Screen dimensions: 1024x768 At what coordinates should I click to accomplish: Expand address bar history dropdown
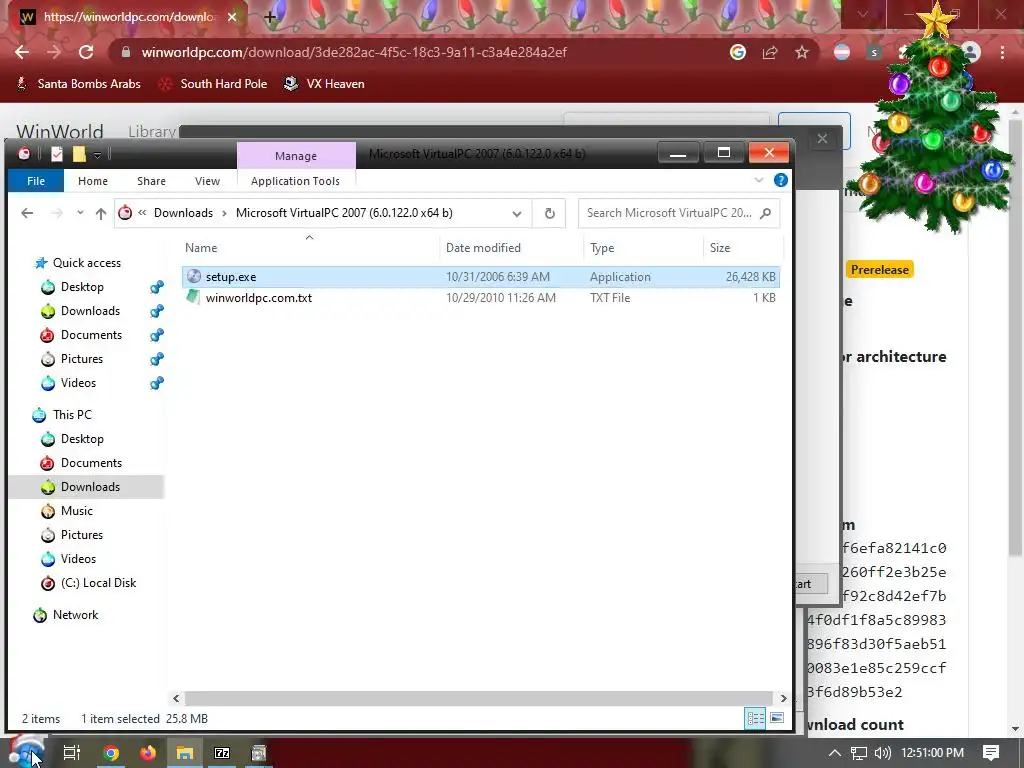pos(517,214)
